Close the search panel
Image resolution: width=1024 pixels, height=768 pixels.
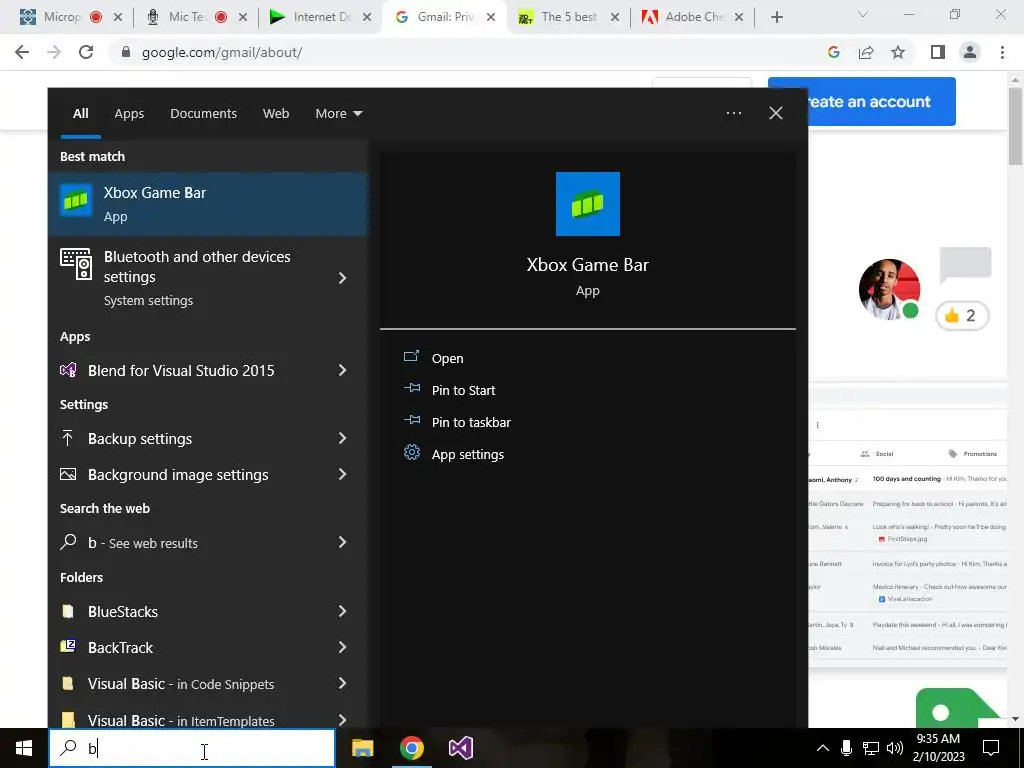[x=775, y=113]
